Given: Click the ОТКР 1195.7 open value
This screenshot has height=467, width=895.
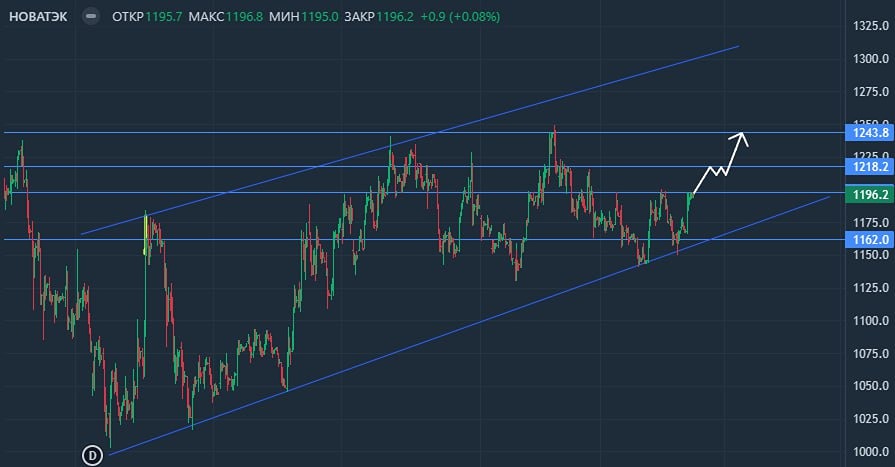Looking at the screenshot, I should (147, 17).
